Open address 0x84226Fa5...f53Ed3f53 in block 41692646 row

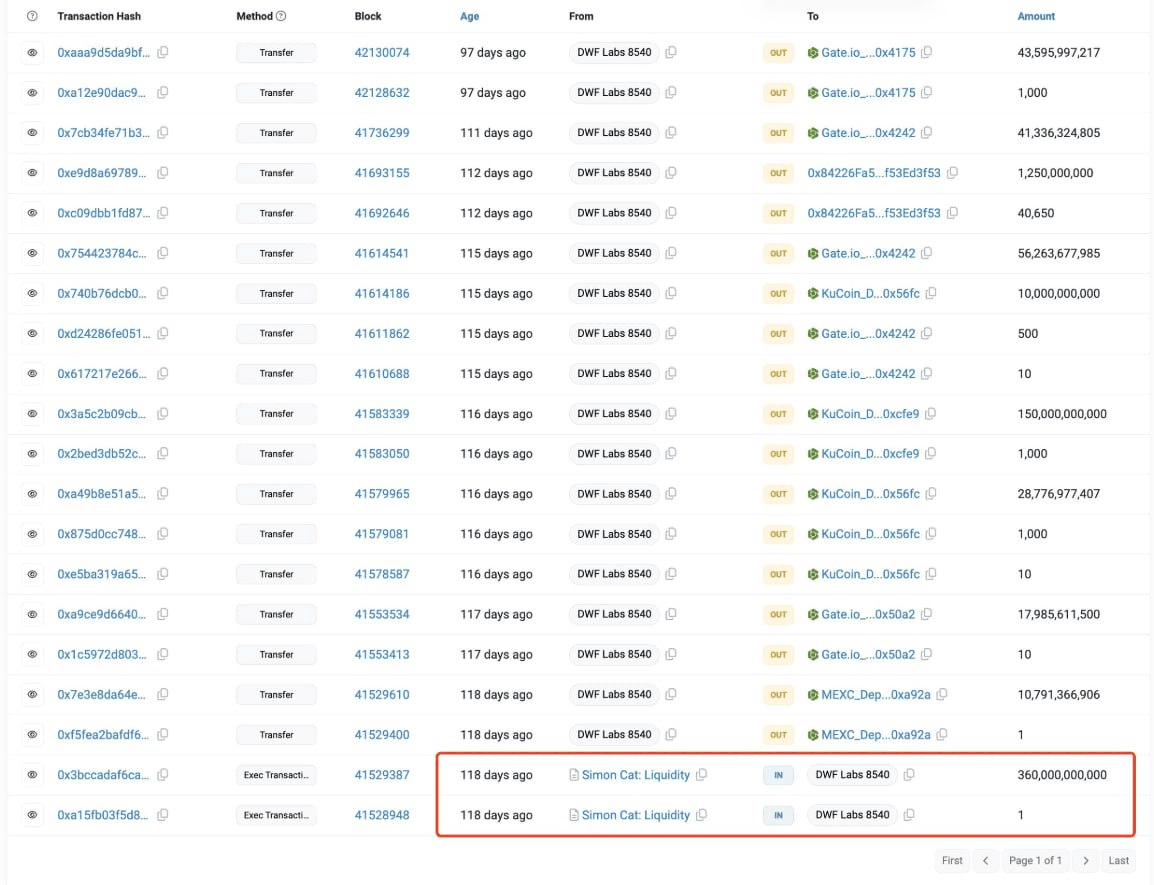click(874, 213)
